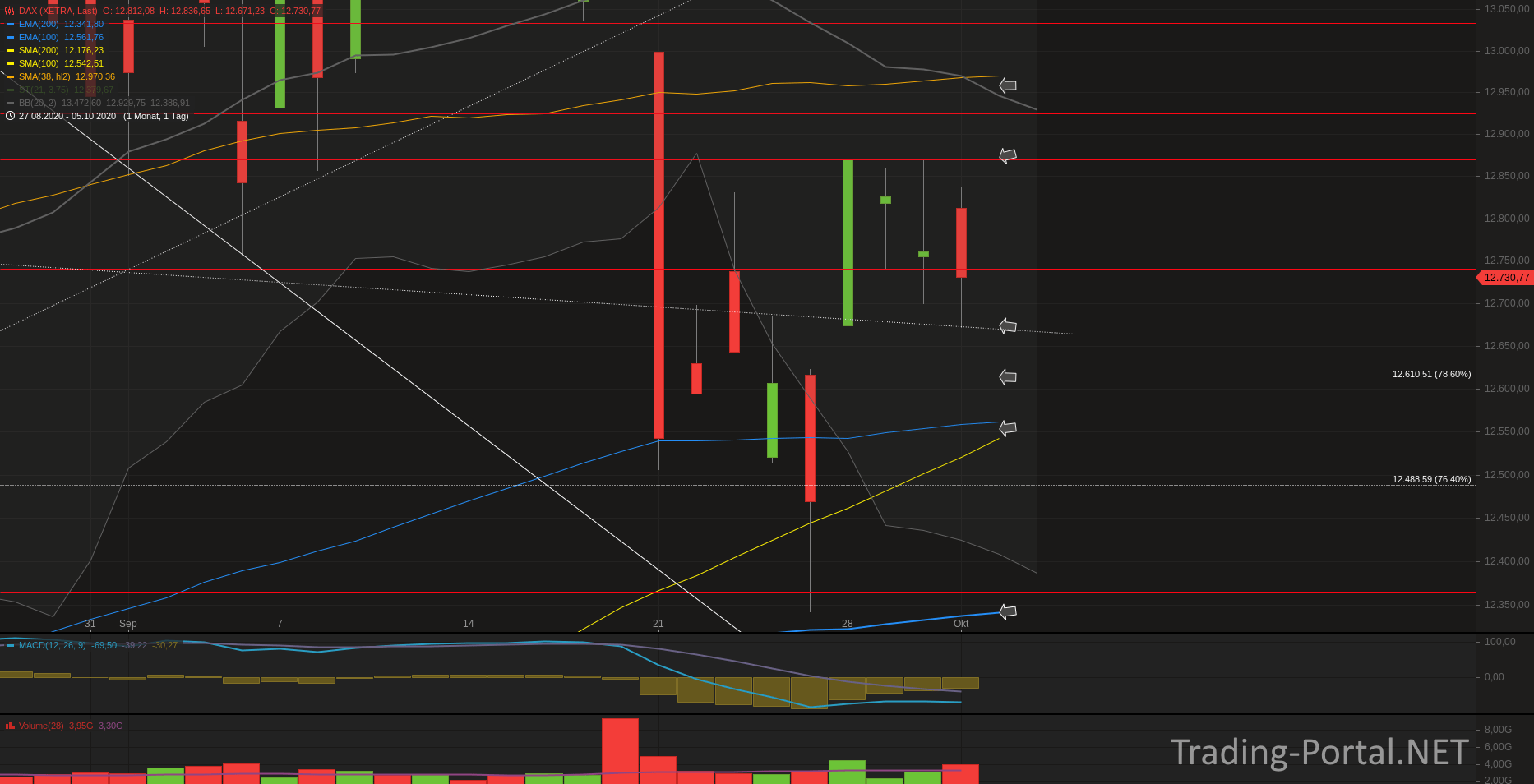Screen dimensions: 1534x784
Task: Click the high value H: 12.836,65
Action: pyautogui.click(x=185, y=11)
